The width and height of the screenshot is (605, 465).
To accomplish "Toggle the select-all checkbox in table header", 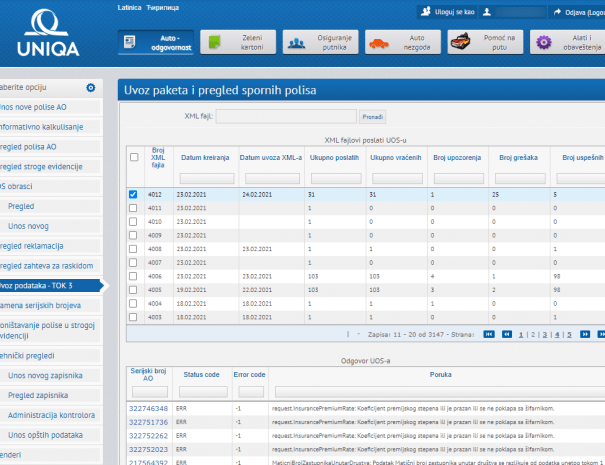I will 134,157.
